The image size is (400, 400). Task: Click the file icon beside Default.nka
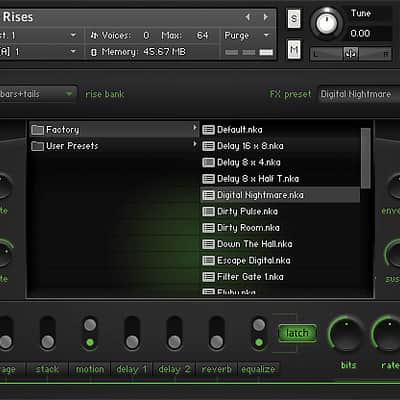coord(208,130)
